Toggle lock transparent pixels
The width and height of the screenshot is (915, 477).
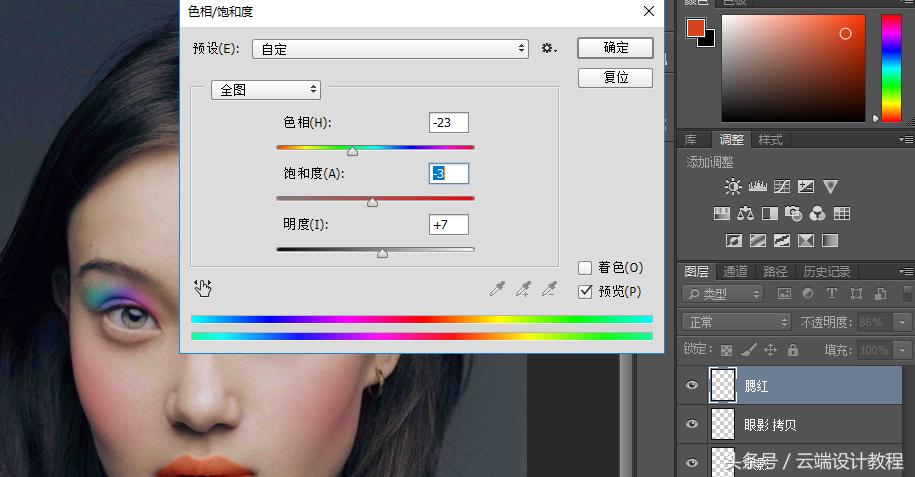(x=727, y=350)
